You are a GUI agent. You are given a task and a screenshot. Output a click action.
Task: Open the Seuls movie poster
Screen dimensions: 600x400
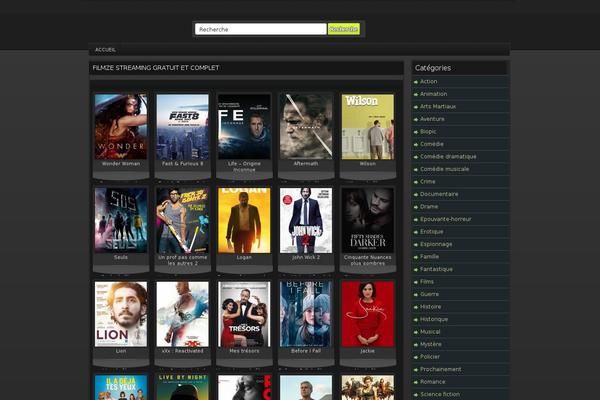pyautogui.click(x=121, y=220)
